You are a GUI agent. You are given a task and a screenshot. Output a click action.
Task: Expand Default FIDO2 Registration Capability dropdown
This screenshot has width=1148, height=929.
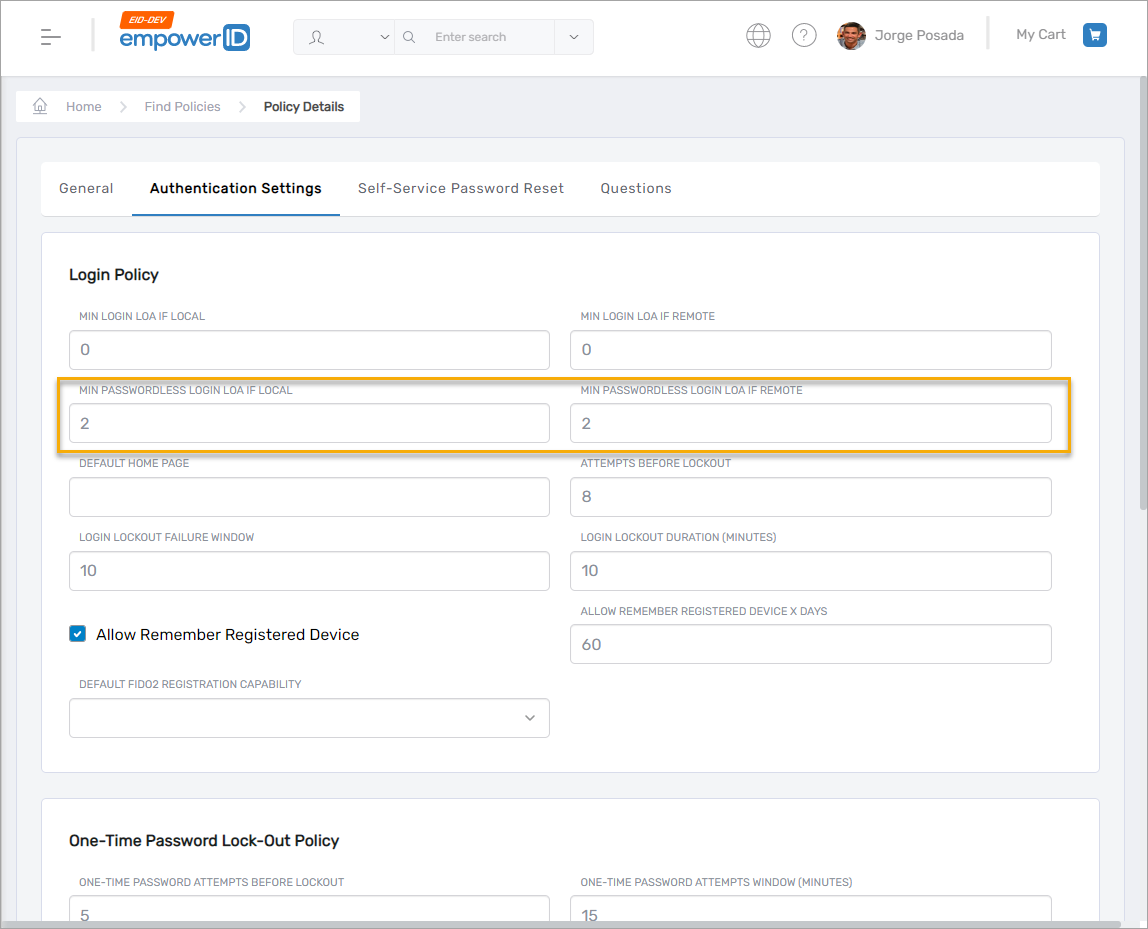(x=309, y=718)
